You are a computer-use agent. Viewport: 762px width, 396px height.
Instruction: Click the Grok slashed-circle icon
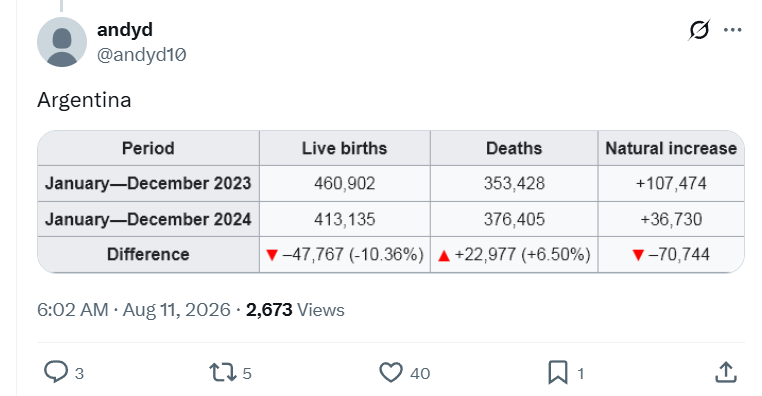699,30
